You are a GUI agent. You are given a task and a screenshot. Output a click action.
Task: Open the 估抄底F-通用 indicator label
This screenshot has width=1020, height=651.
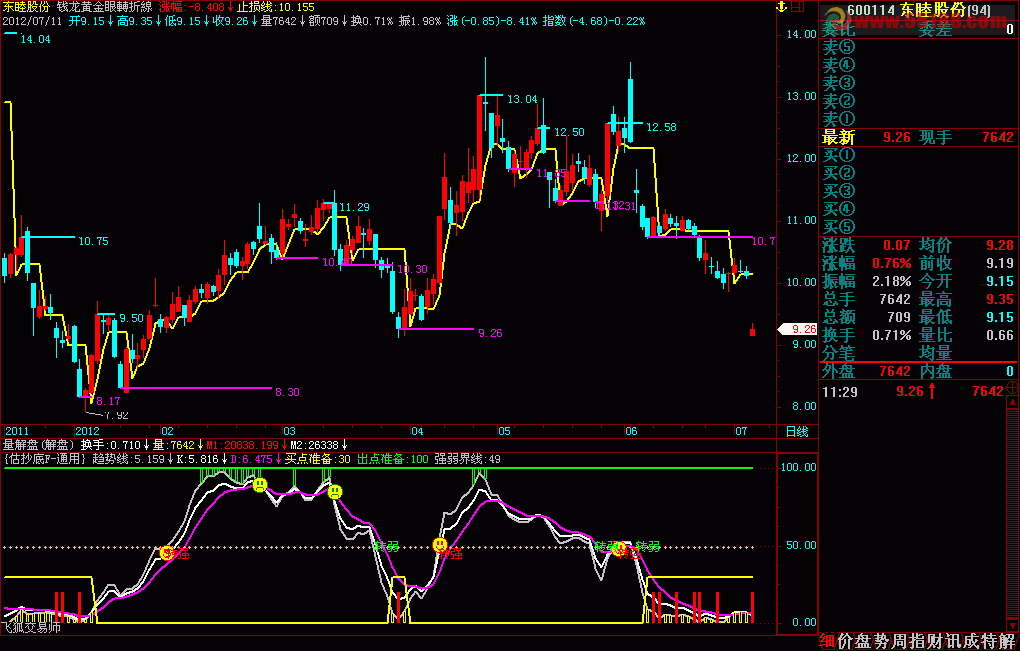(x=46, y=459)
